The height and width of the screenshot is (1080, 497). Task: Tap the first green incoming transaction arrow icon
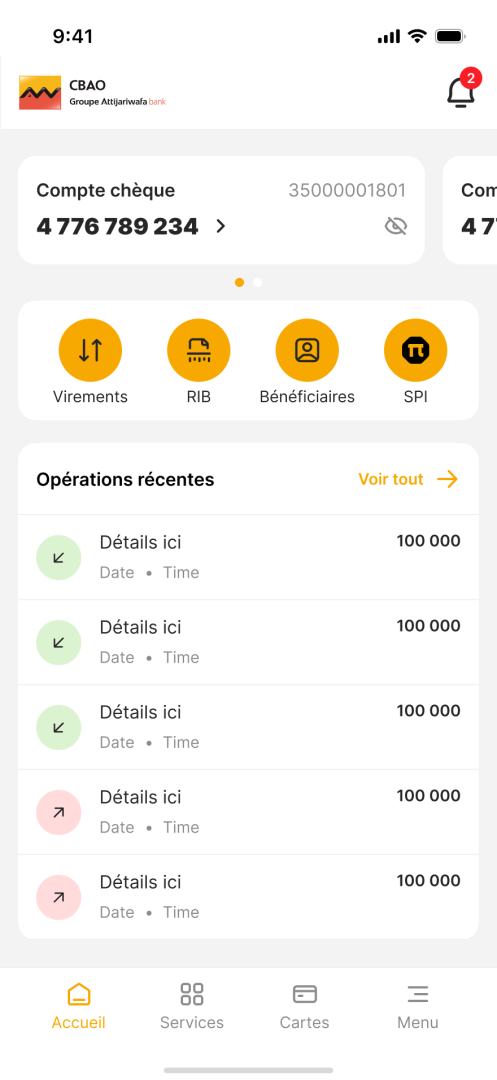click(59, 557)
